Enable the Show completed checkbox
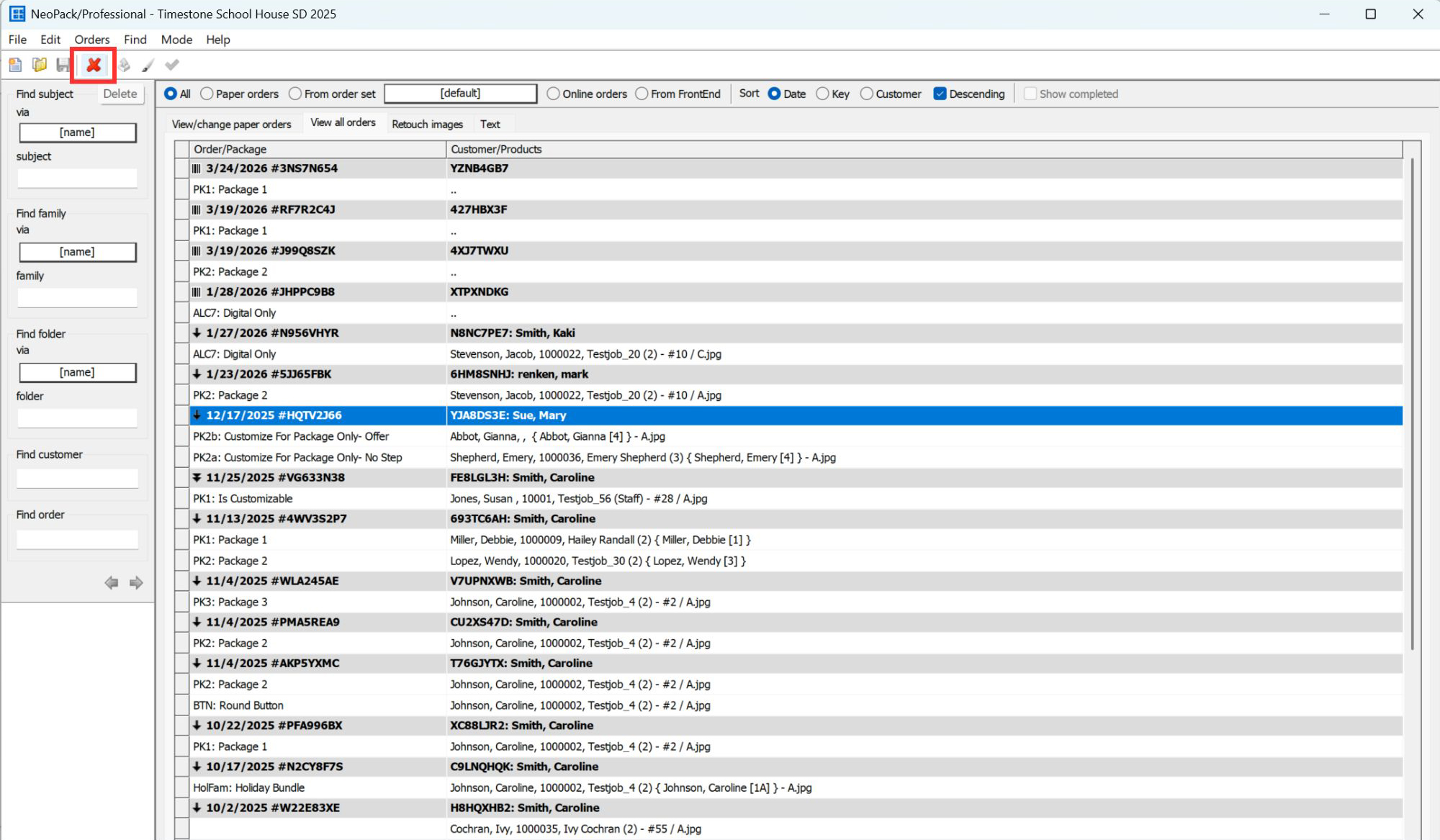Image resolution: width=1440 pixels, height=840 pixels. pyautogui.click(x=1030, y=94)
